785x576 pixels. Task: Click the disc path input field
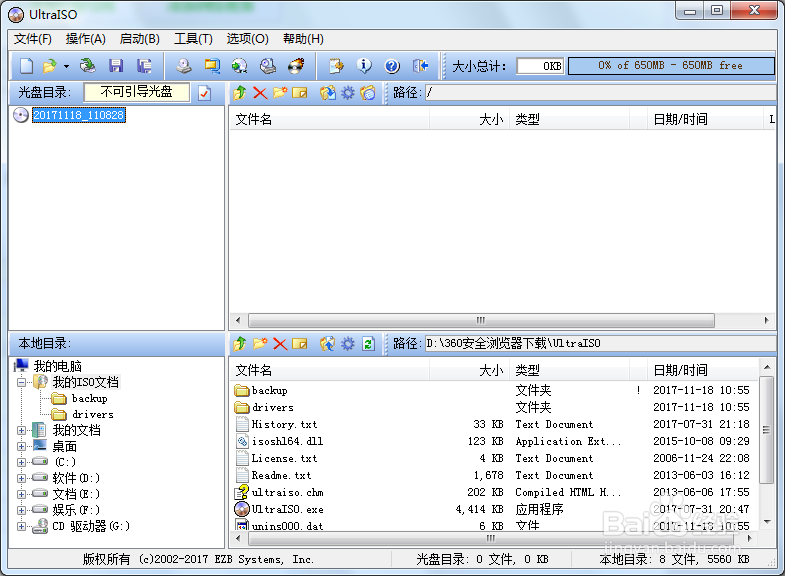click(x=600, y=93)
